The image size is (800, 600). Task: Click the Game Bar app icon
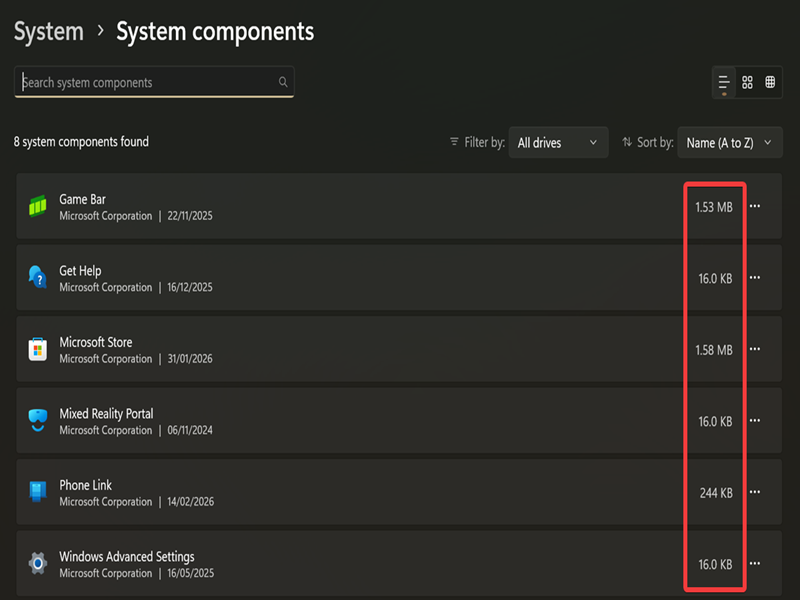pyautogui.click(x=37, y=206)
